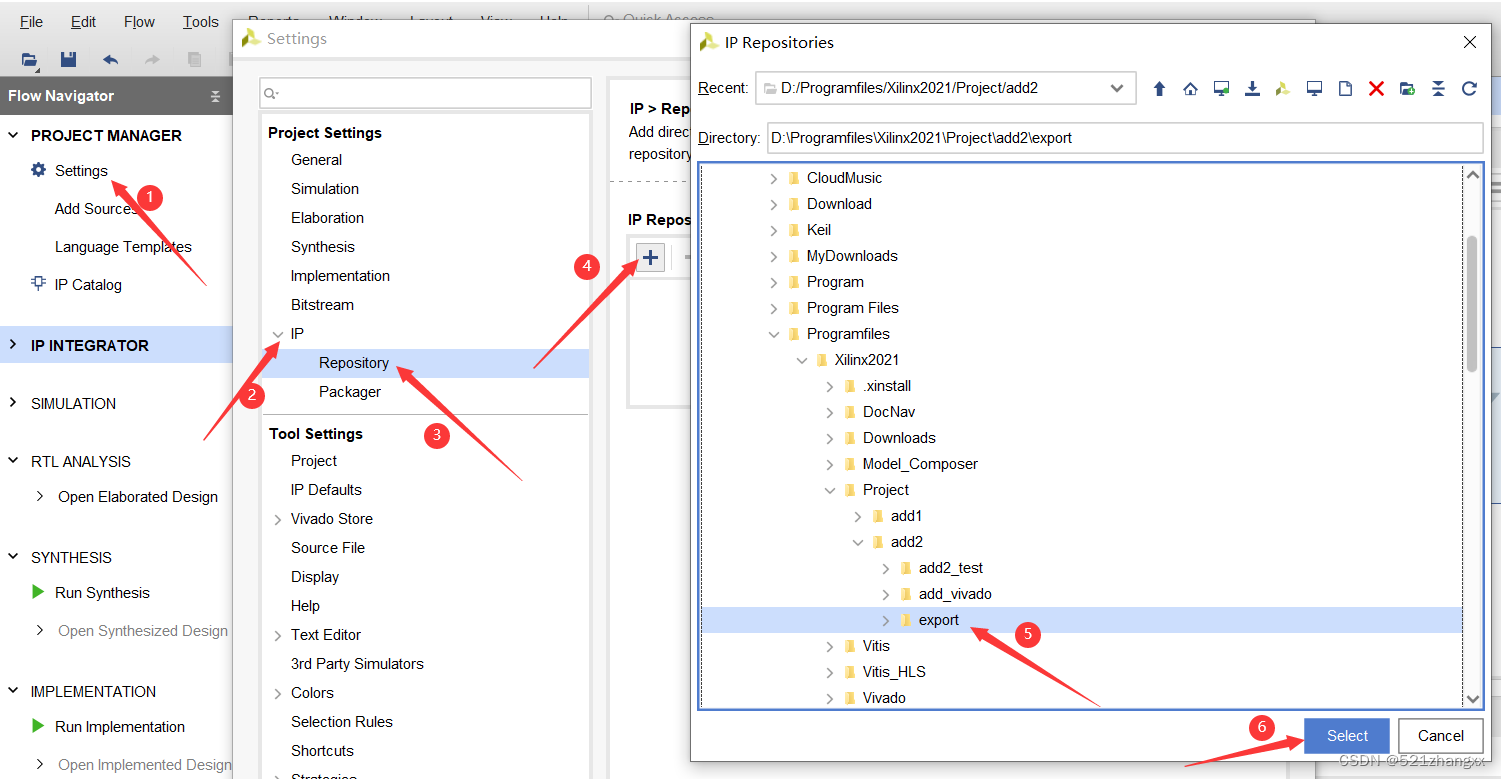
Task: Add IP repository plus button
Action: (x=650, y=257)
